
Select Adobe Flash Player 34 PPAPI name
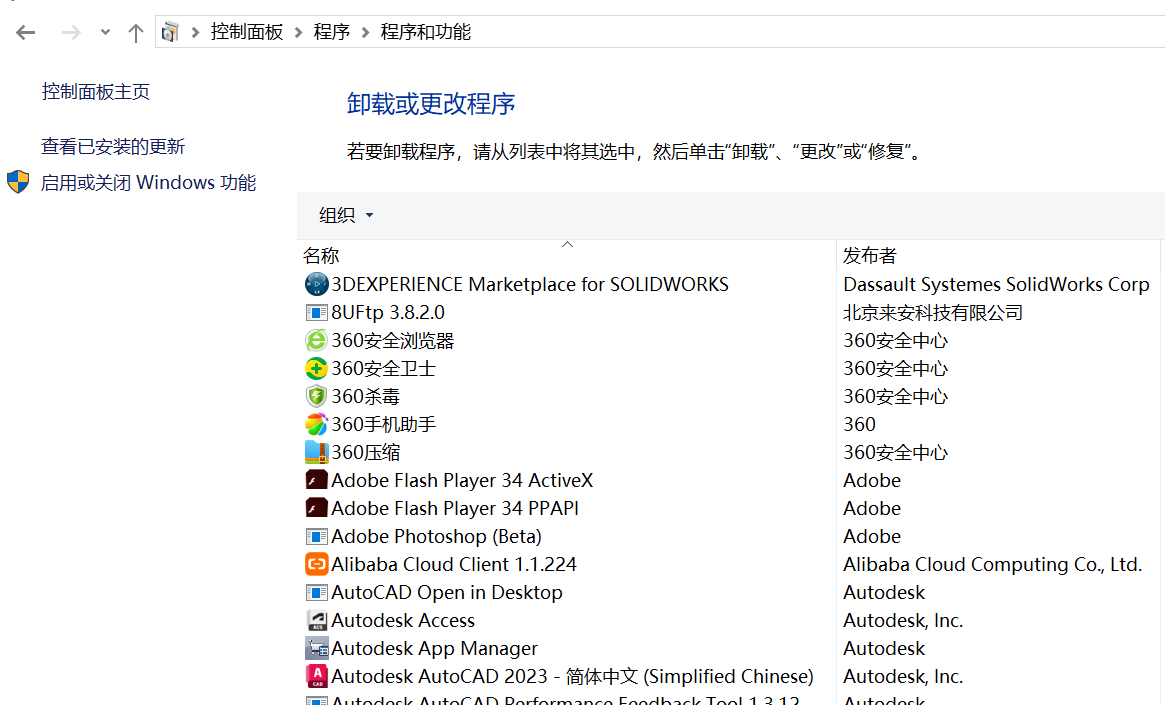455,508
